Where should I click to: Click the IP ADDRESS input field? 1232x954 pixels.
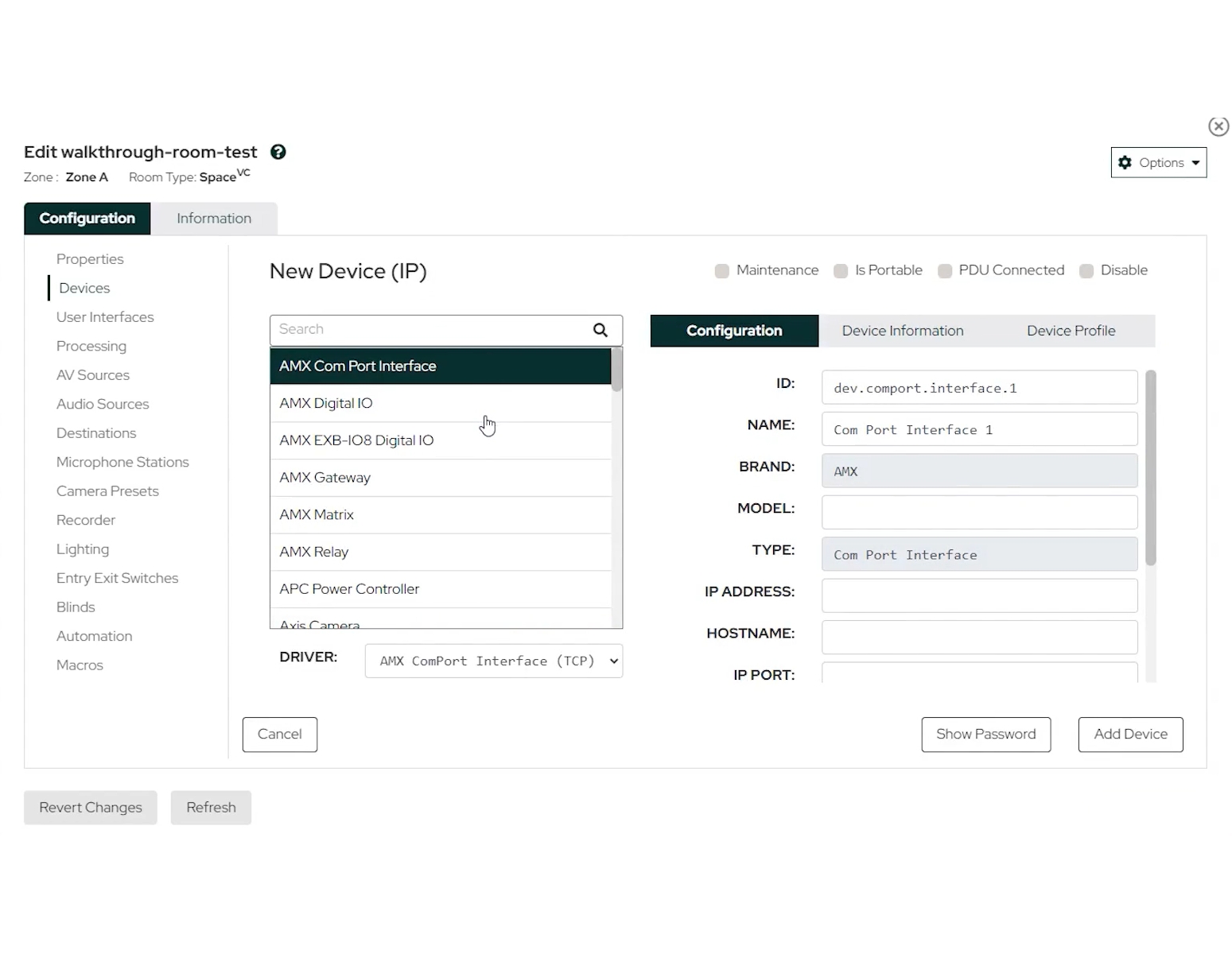(979, 595)
